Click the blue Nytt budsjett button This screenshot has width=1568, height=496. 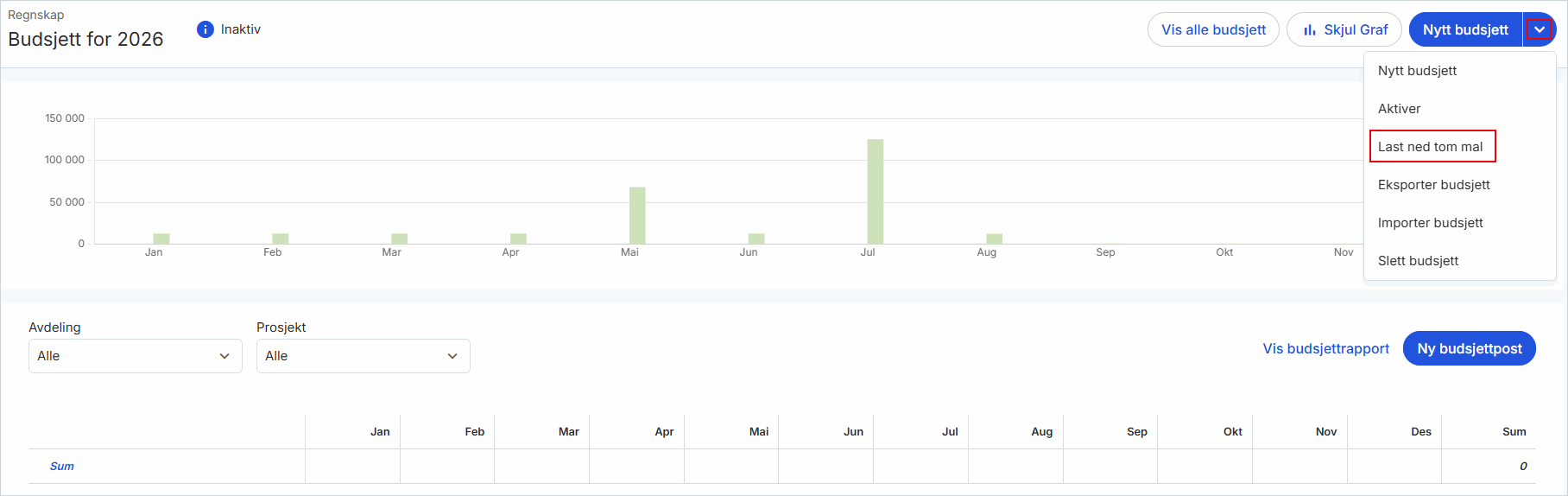(x=1465, y=29)
